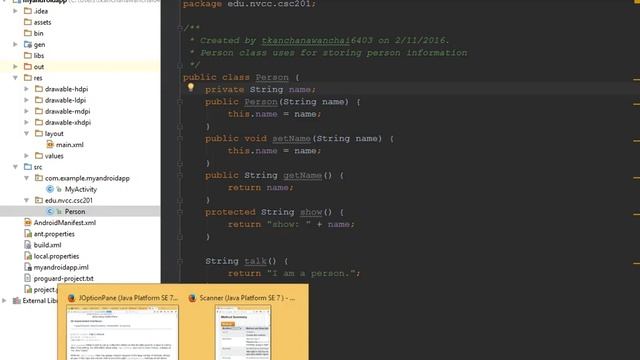
Task: Click the myandroidapp.iml file icon
Action: (28, 267)
